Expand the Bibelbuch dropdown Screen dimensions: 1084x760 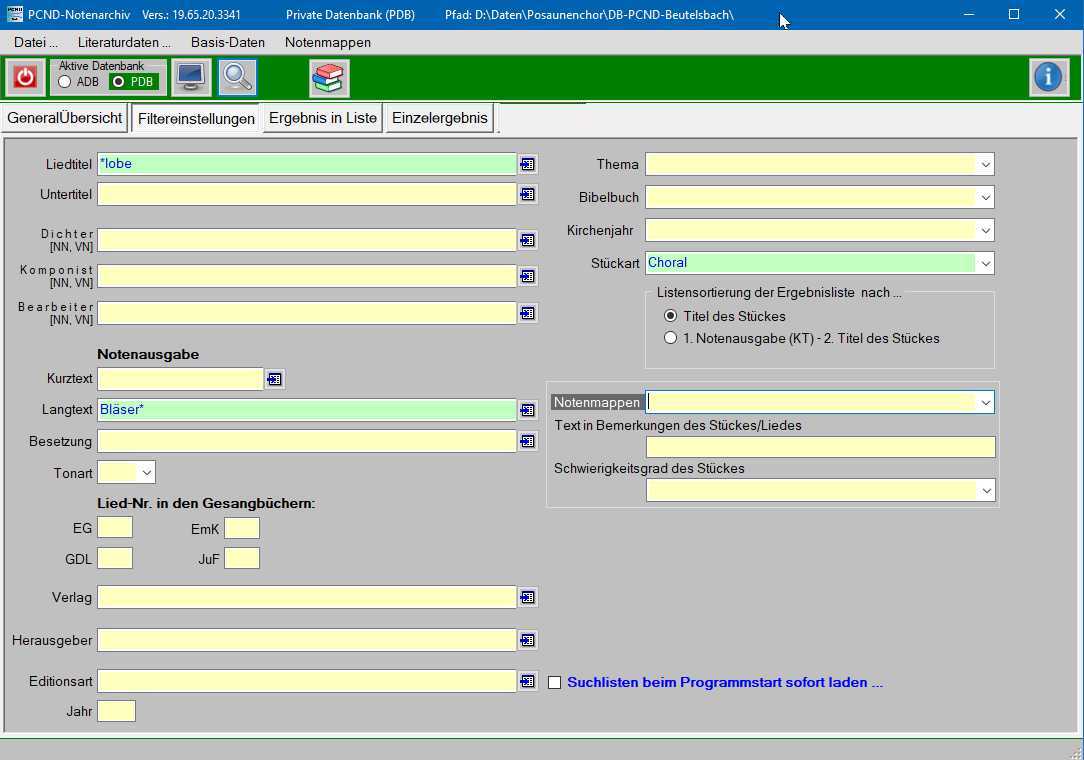985,197
